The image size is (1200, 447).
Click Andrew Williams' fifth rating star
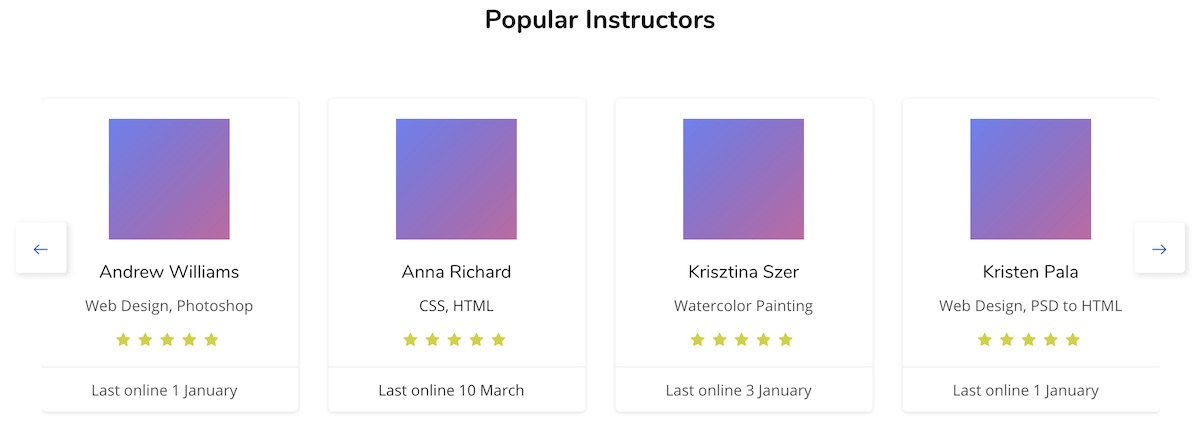click(x=211, y=340)
